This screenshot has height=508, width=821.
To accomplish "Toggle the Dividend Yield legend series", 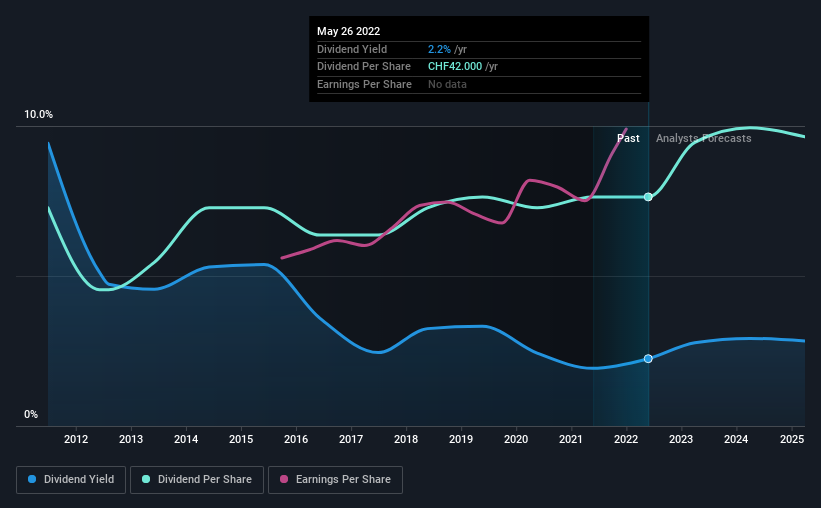I will pyautogui.click(x=71, y=480).
